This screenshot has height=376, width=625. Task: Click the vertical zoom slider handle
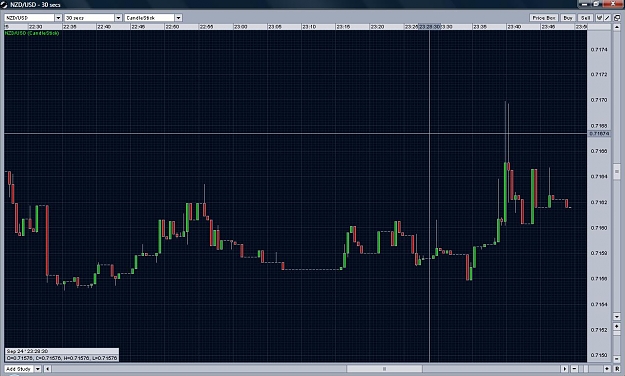[x=617, y=333]
